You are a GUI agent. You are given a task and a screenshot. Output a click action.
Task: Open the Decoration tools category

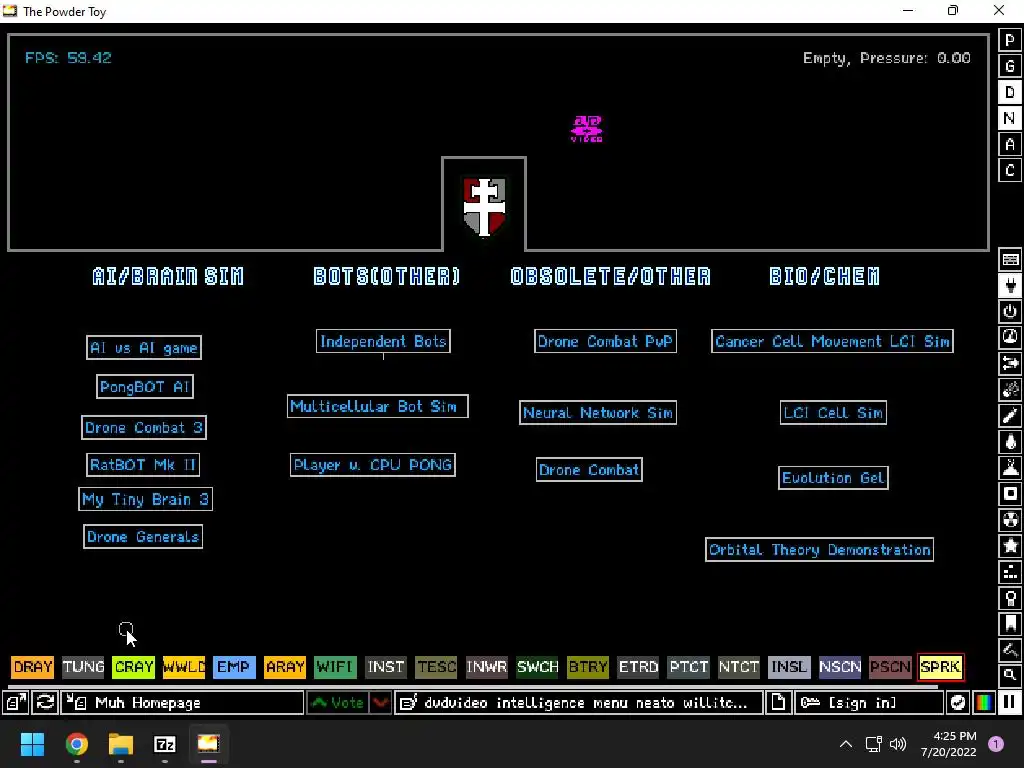tap(1010, 650)
